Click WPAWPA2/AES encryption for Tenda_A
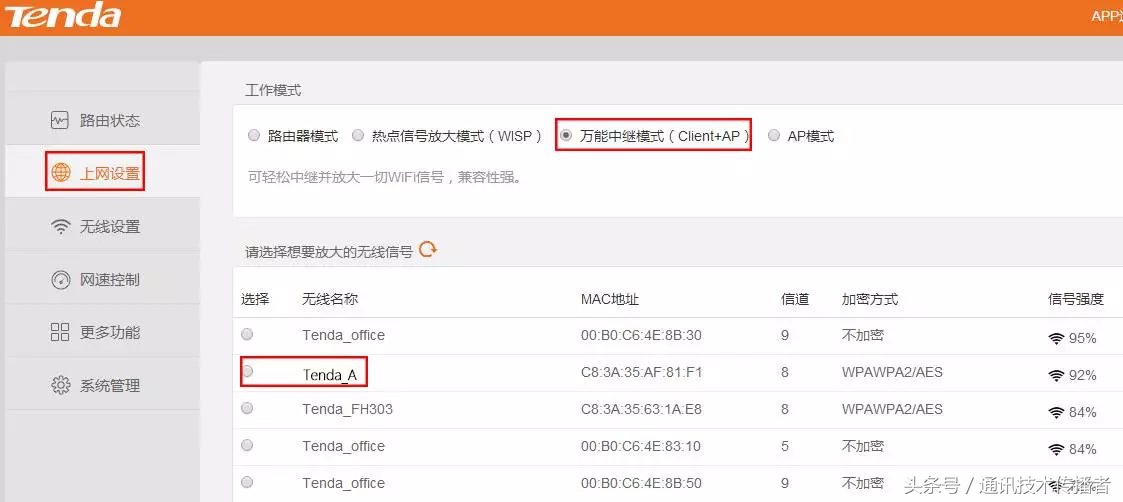 click(892, 372)
